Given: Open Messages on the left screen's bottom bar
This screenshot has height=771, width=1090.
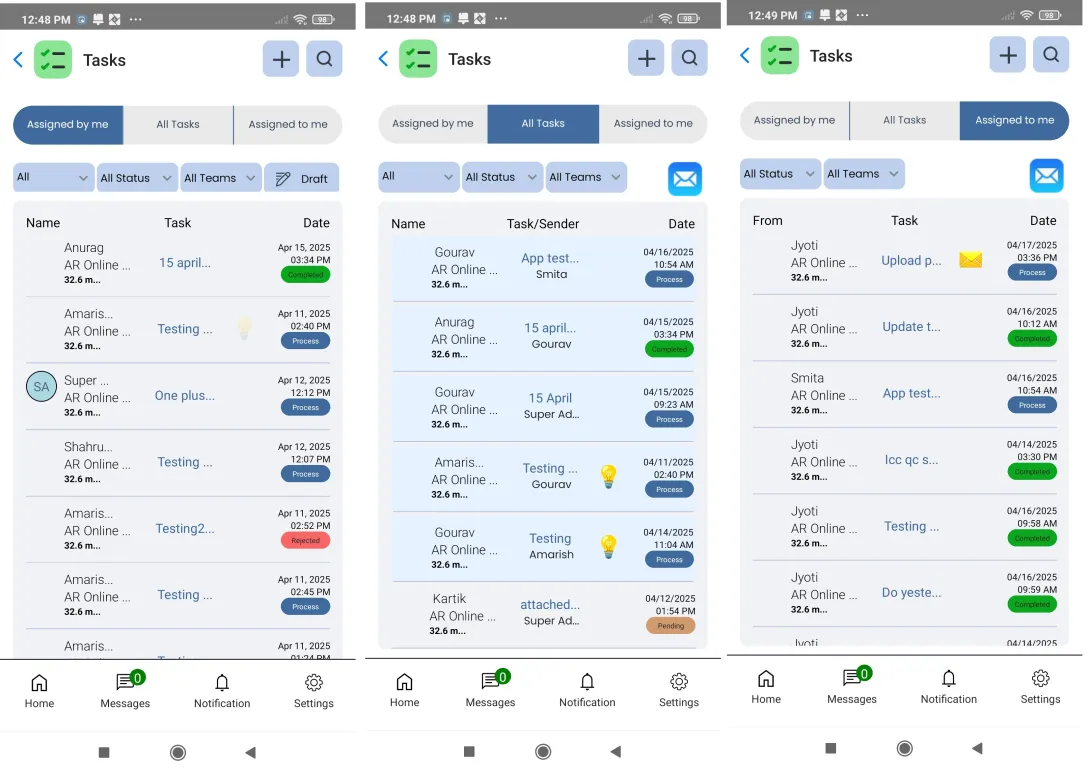Looking at the screenshot, I should point(125,691).
